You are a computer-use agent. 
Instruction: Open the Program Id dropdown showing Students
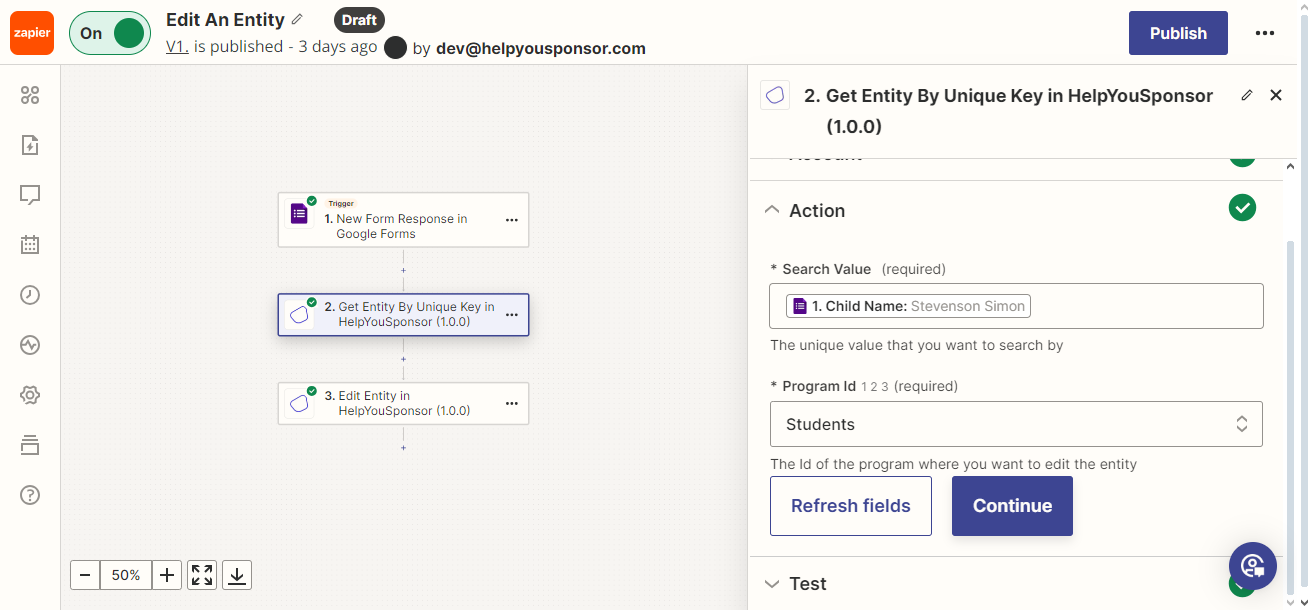coord(1016,424)
